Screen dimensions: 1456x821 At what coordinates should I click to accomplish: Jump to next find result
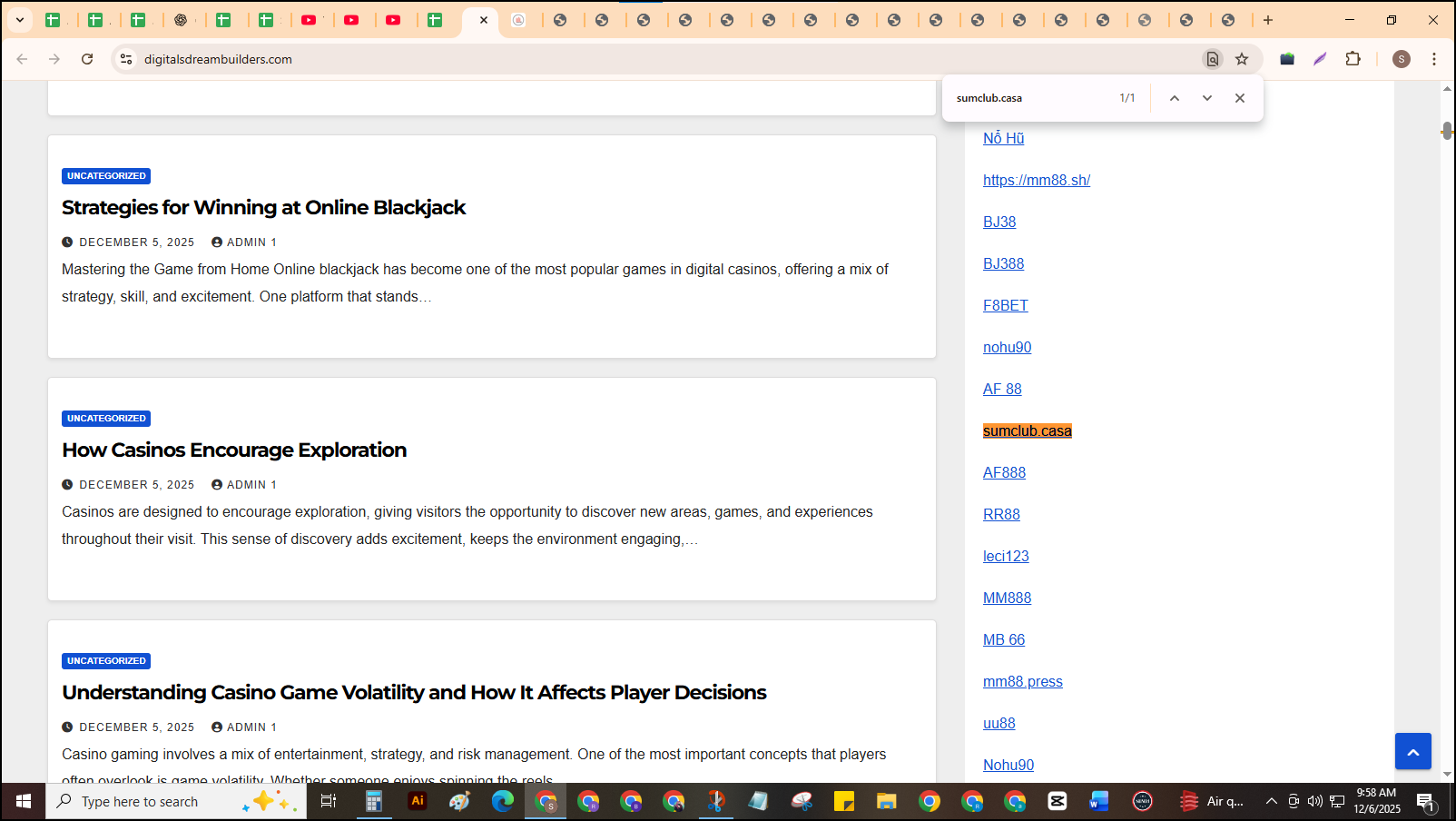coord(1207,98)
